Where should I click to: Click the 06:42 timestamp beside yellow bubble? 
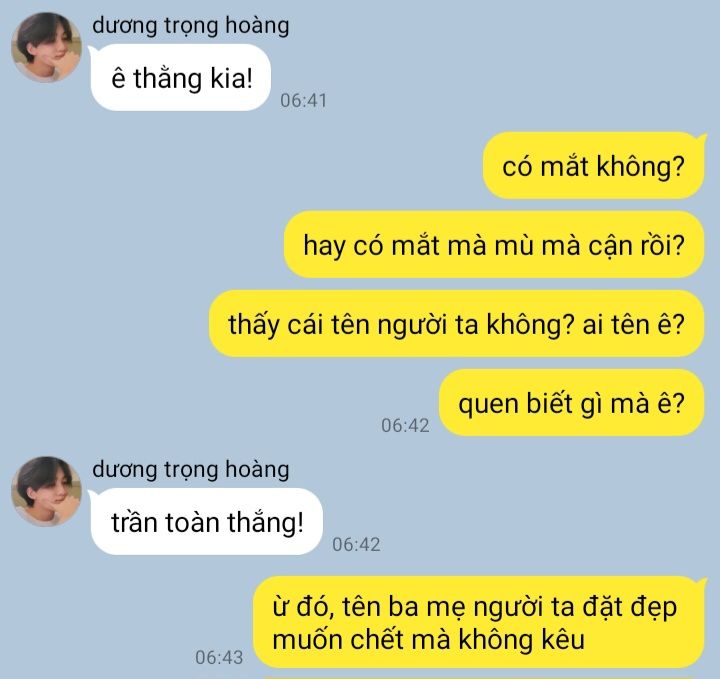[405, 426]
